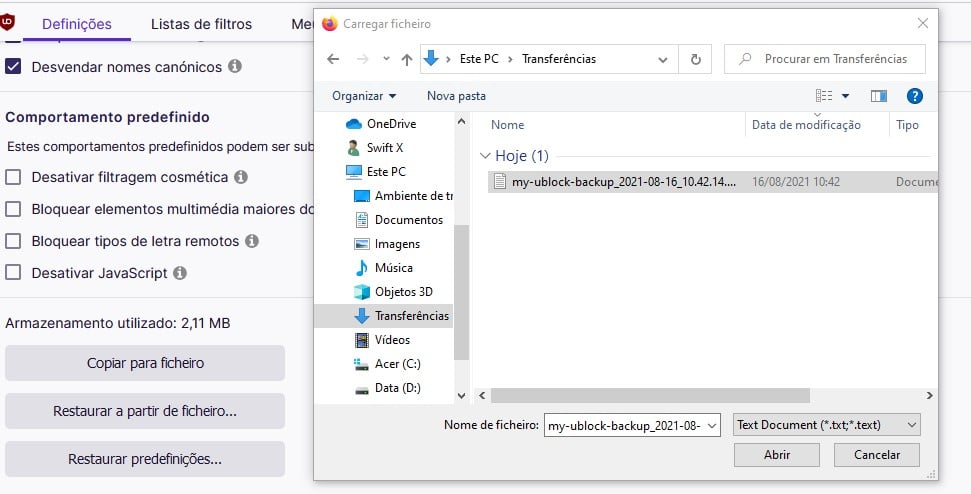This screenshot has width=971, height=494.
Task: Show info for Bloquear tipos de letra remotos
Action: point(251,241)
